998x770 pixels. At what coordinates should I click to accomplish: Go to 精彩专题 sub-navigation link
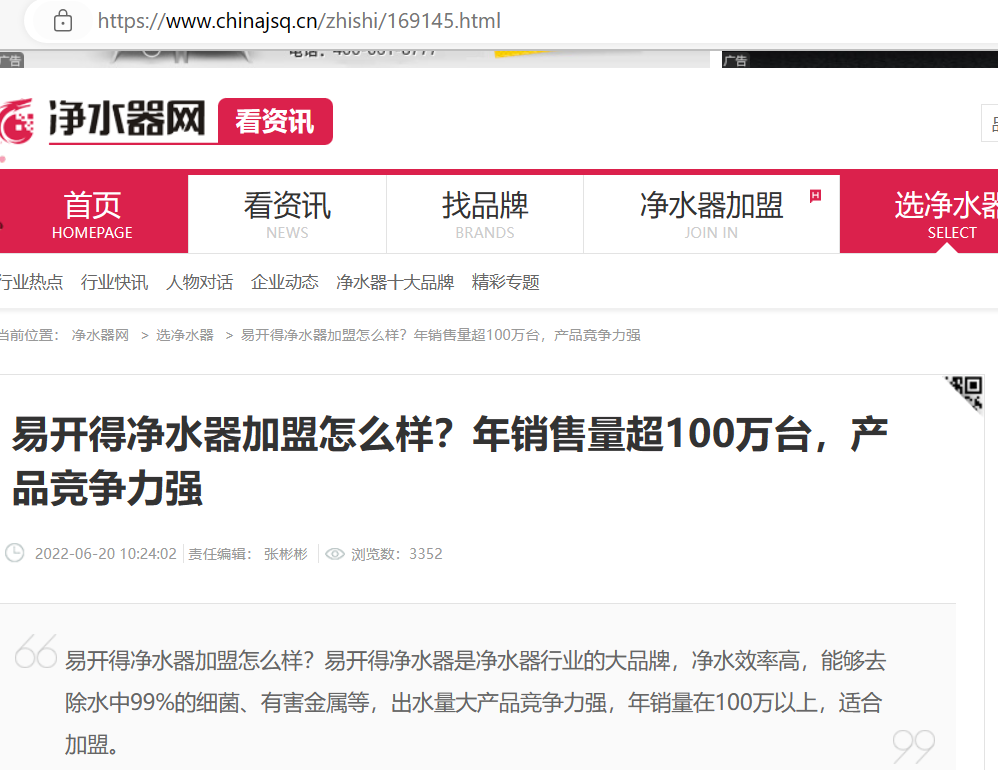coord(505,282)
